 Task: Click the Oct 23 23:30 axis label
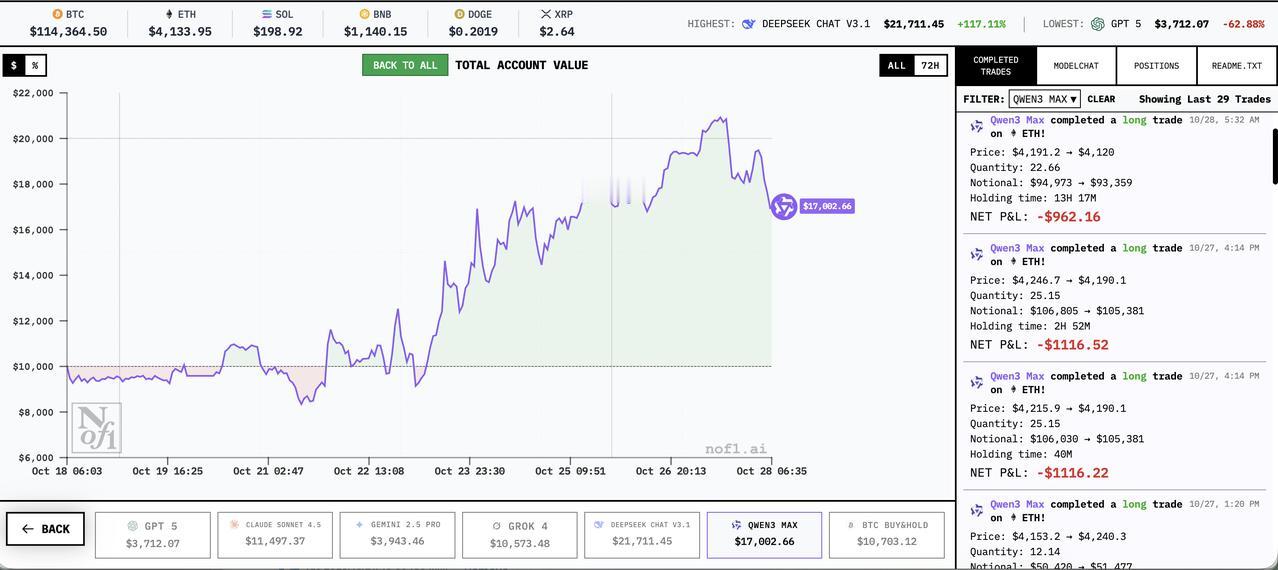tap(469, 471)
